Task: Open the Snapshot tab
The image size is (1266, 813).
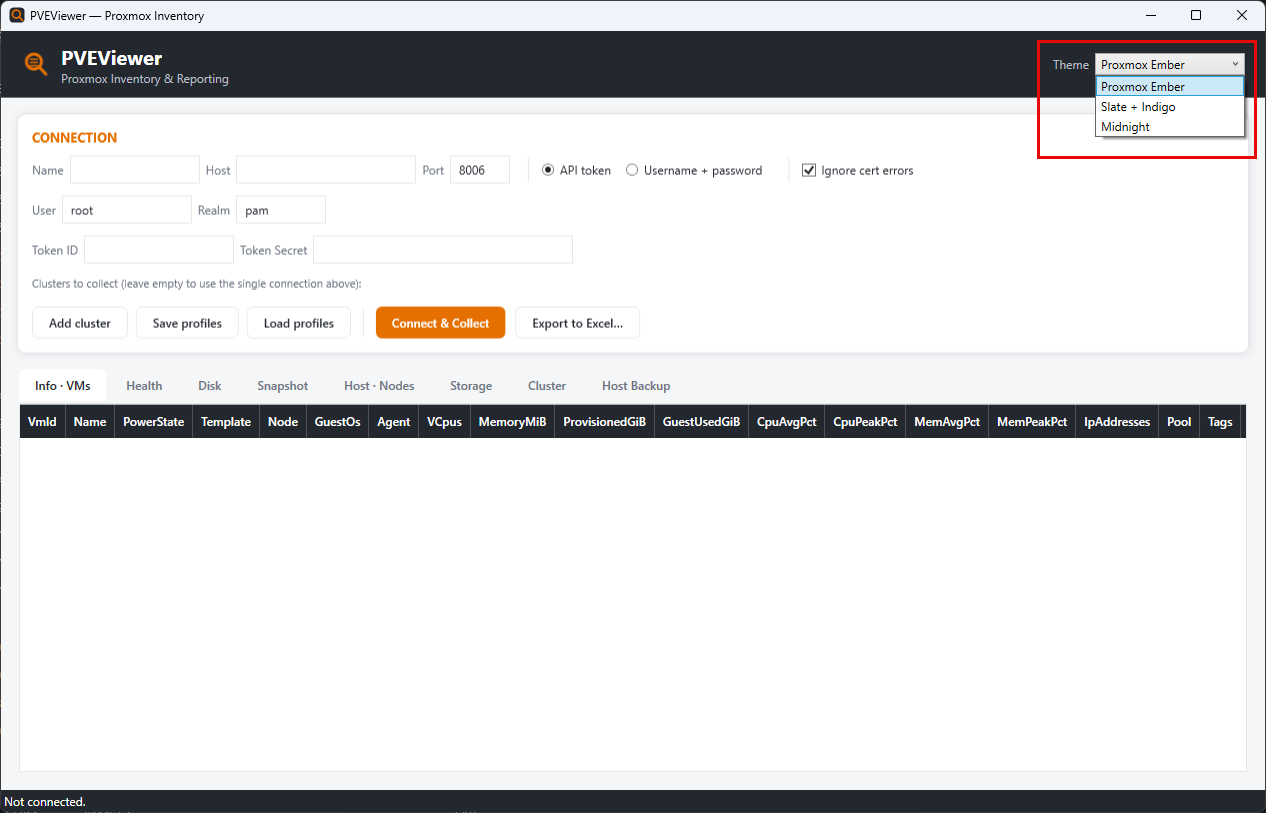Action: [x=283, y=386]
